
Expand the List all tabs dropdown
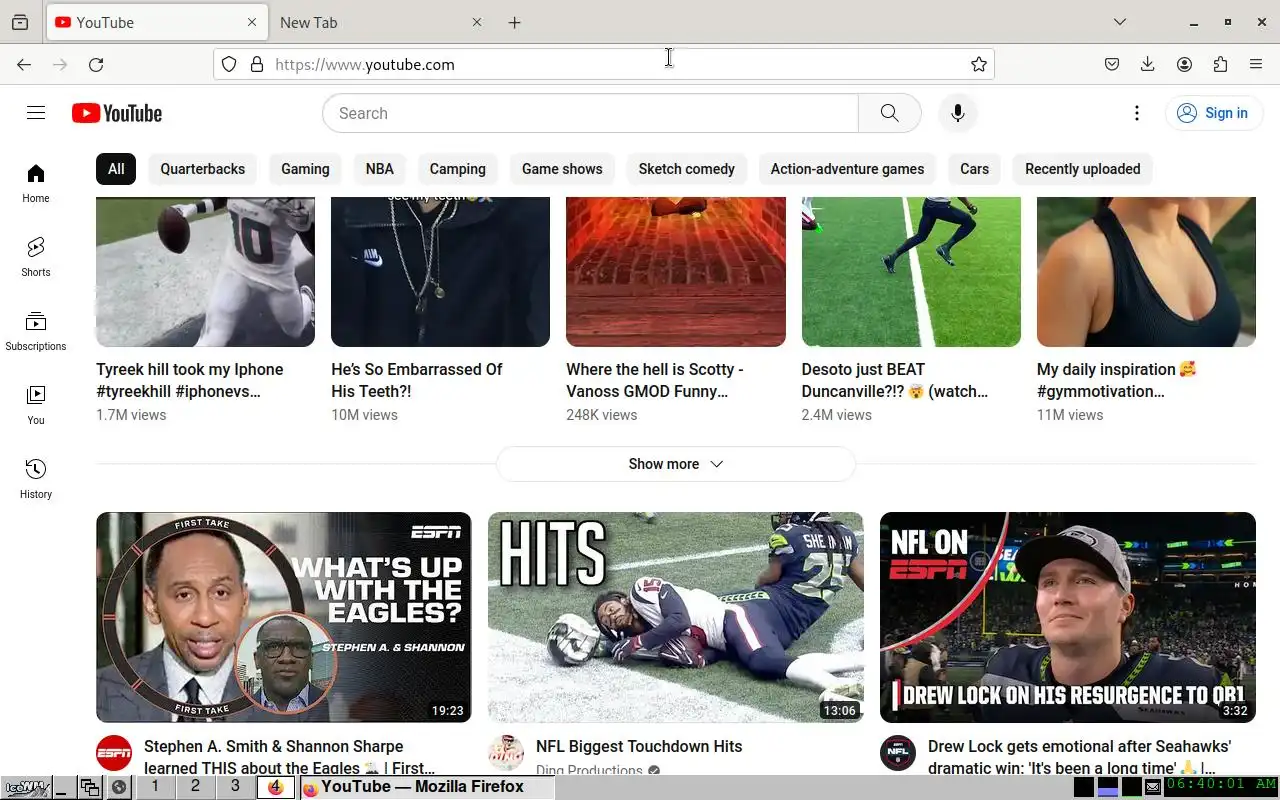click(1120, 22)
